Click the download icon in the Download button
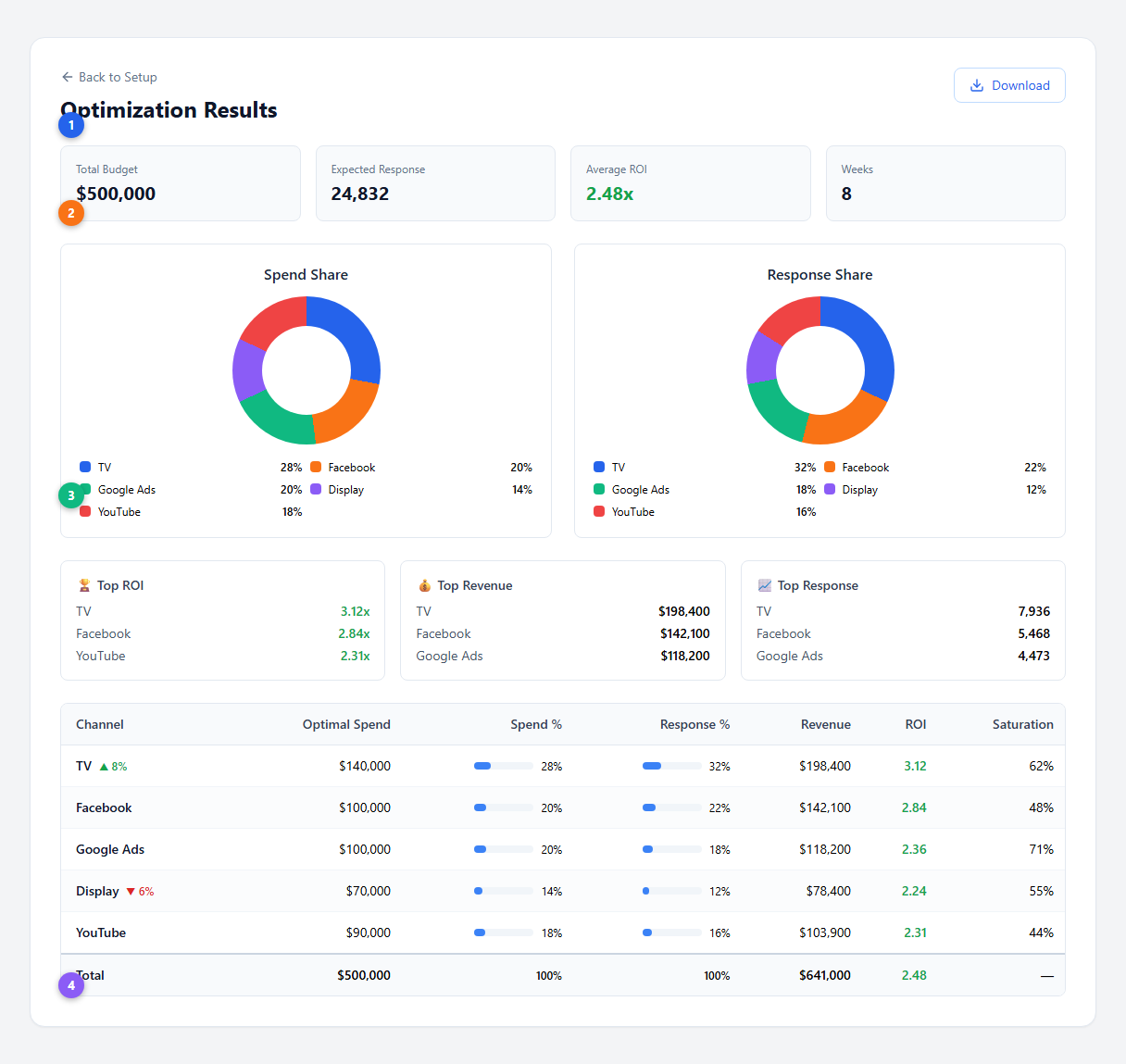The width and height of the screenshot is (1126, 1064). tap(977, 85)
